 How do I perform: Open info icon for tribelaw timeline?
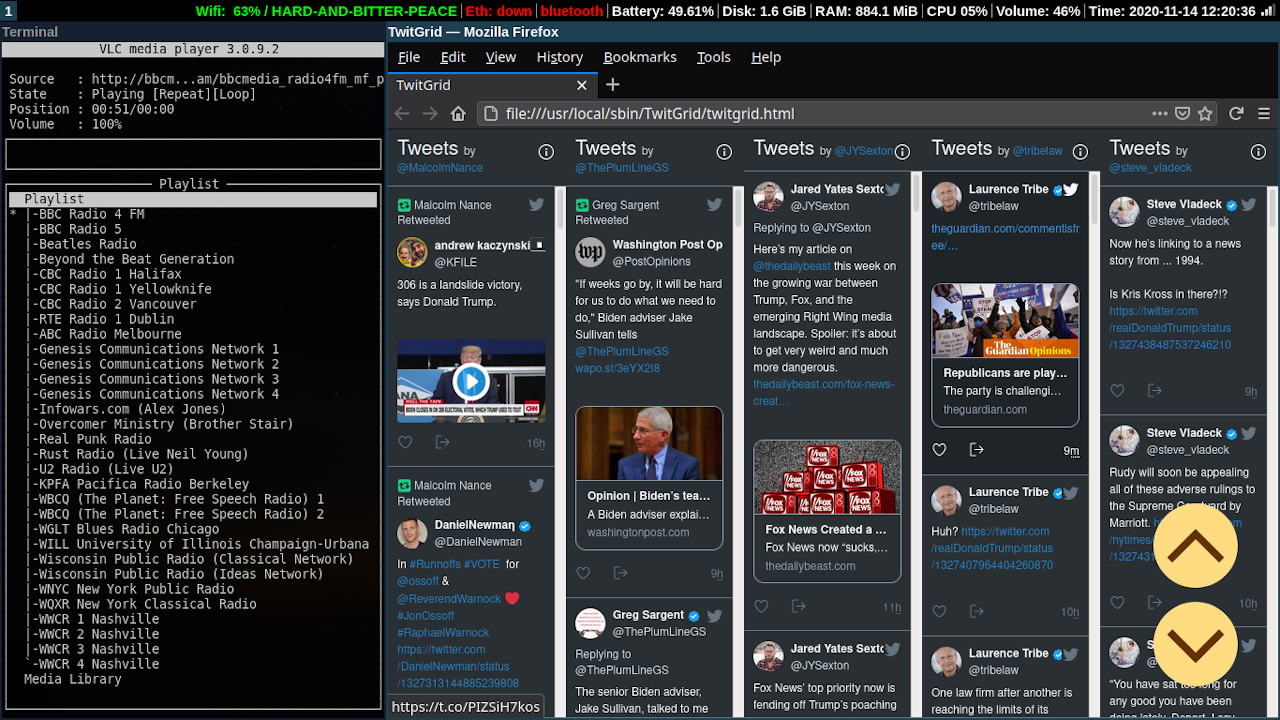(1080, 152)
